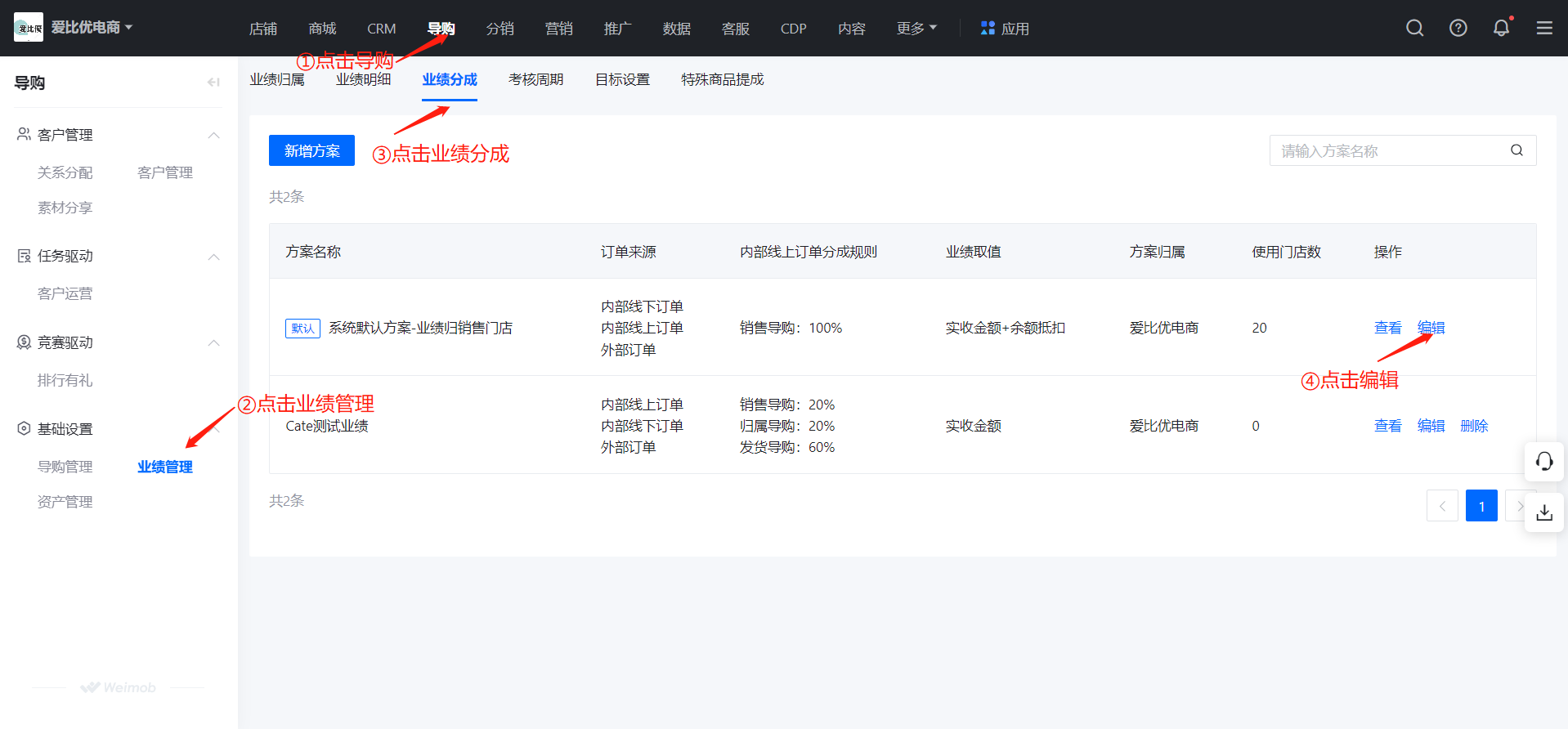Click the 默认 tag on default plan

pos(302,328)
